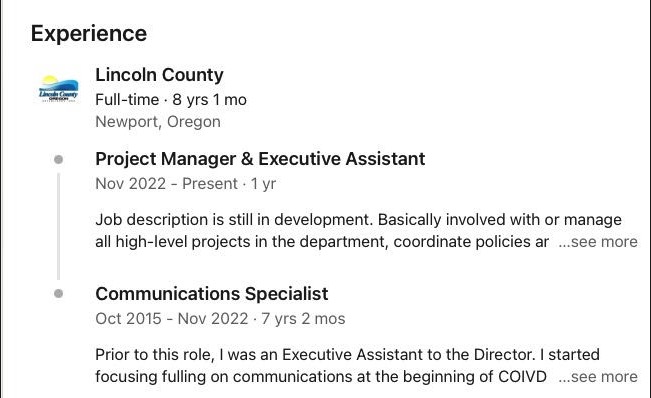Click the Lincoln County company name
Screen dimensions: 651x398
coord(159,75)
